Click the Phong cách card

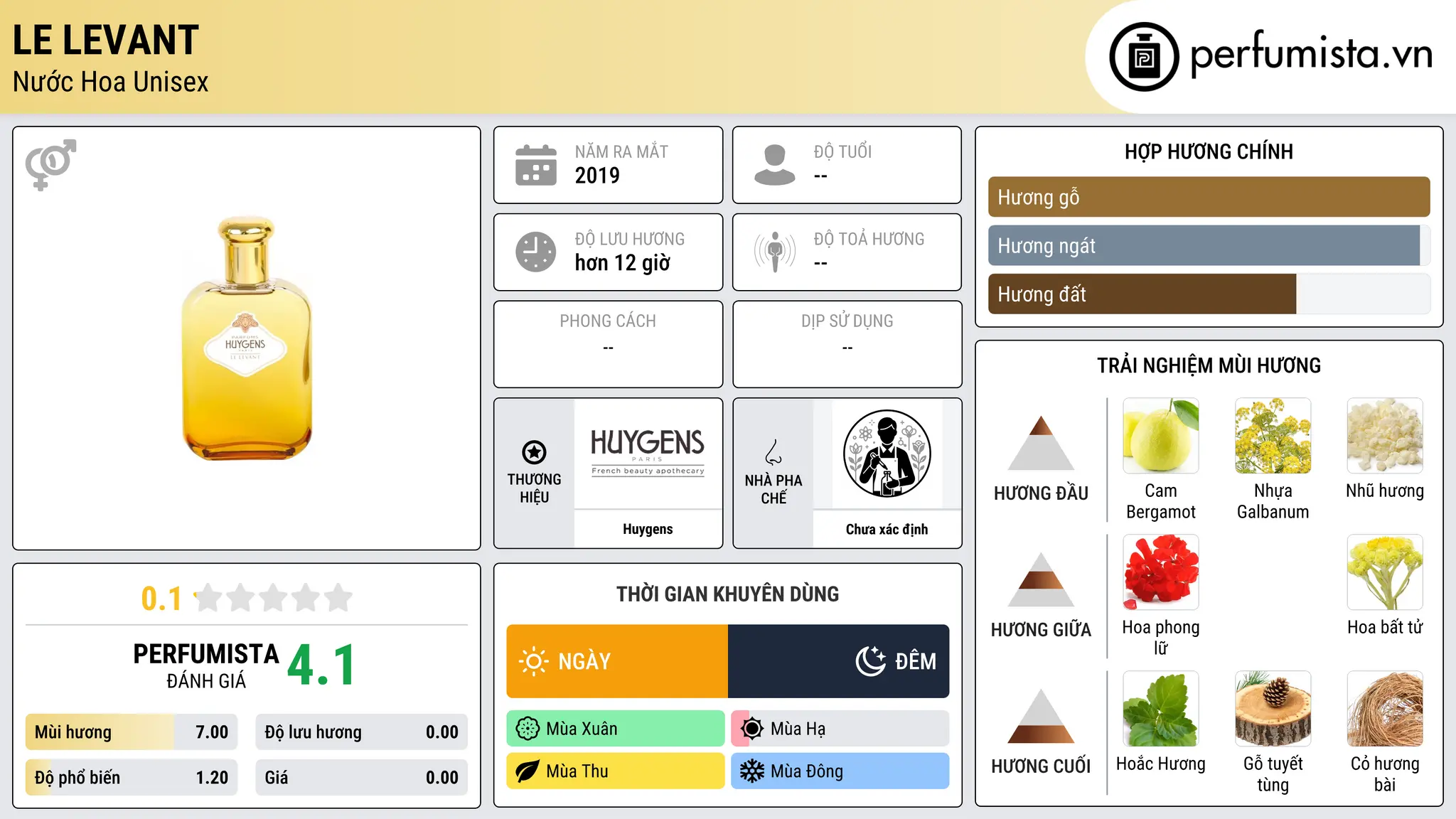coord(608,344)
